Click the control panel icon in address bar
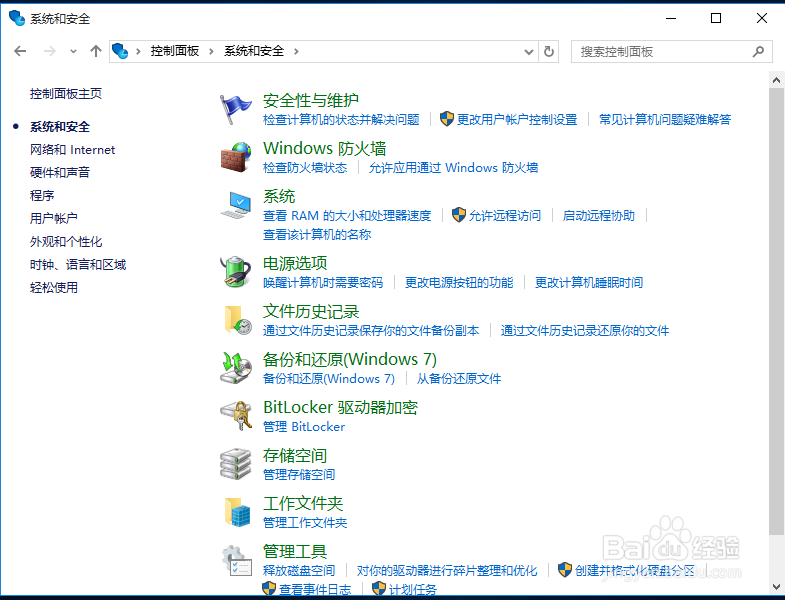The height and width of the screenshot is (600, 785). [120, 51]
